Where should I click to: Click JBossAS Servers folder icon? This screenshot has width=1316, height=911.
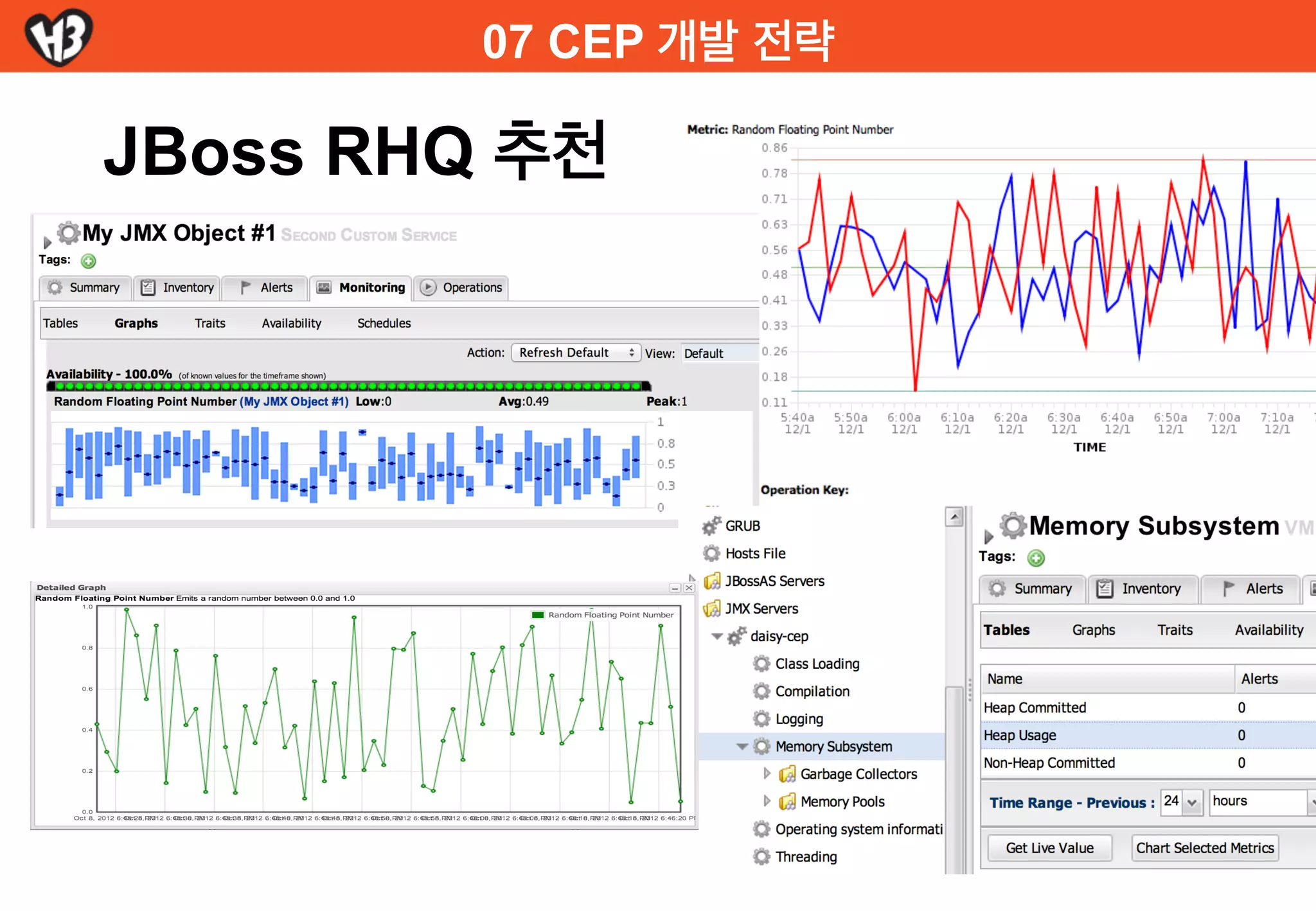(711, 581)
